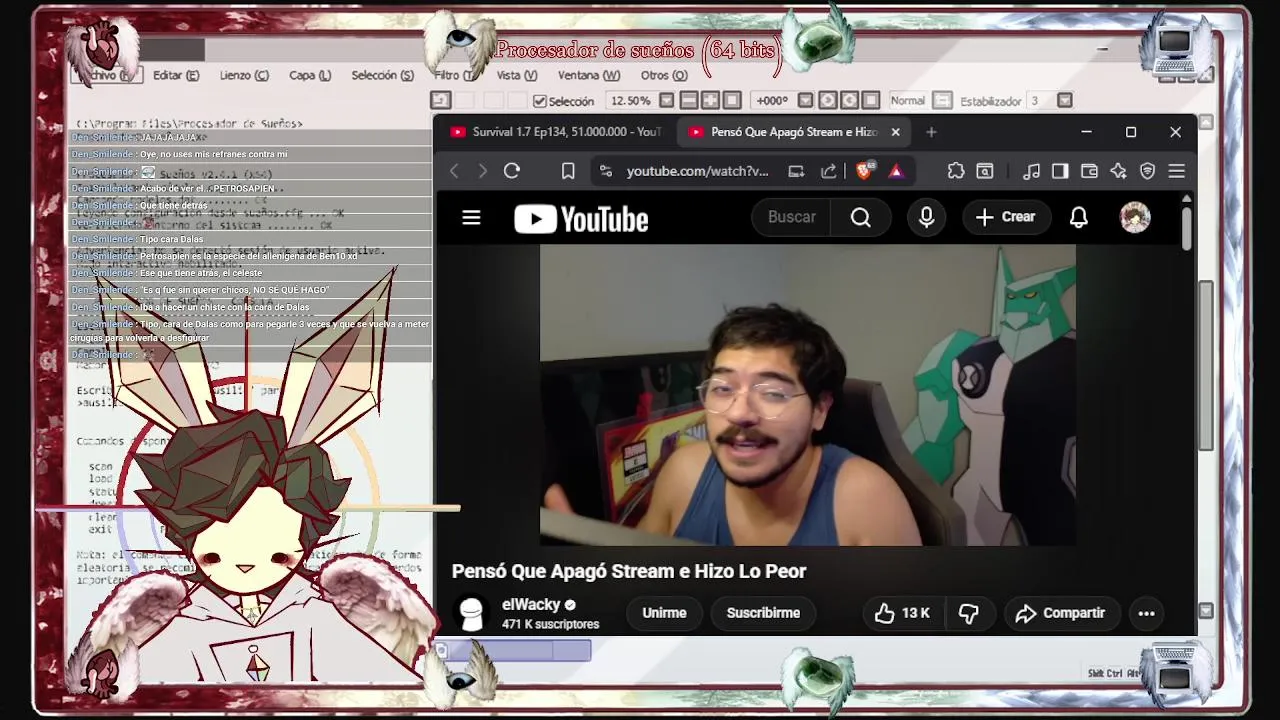This screenshot has height=720, width=1280.
Task: Click the youtube.com address bar URL
Action: coord(698,171)
